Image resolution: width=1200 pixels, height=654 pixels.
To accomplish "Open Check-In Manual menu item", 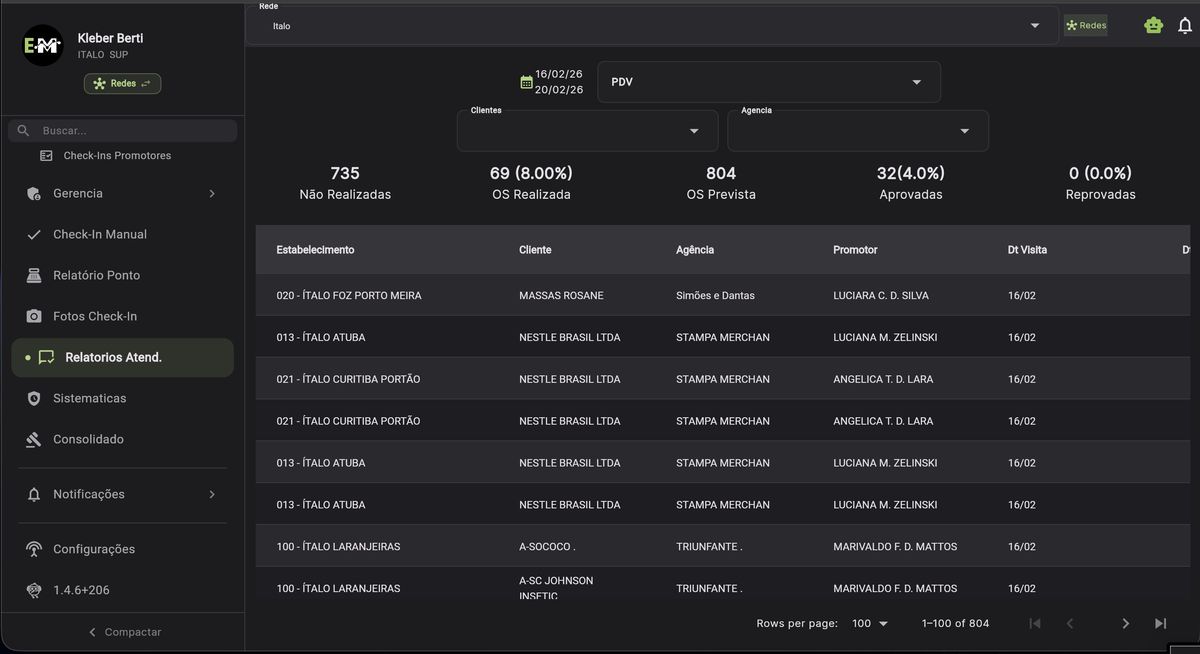I will pyautogui.click(x=100, y=234).
